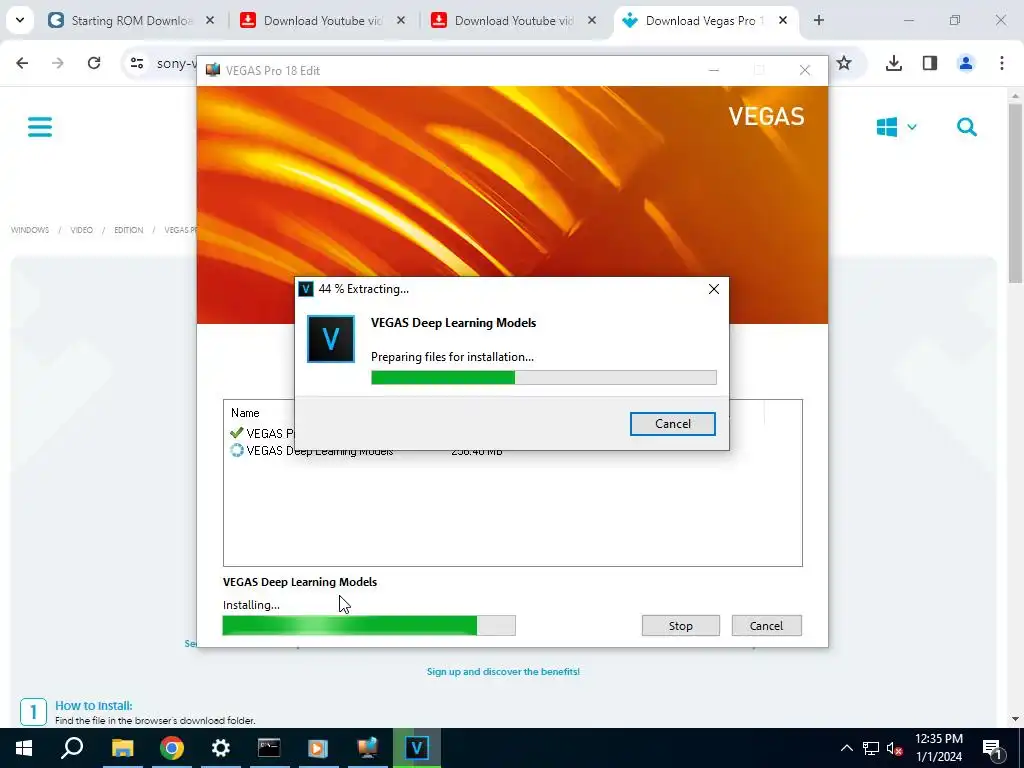Click the green checkmark beside VEGAS Pro row
This screenshot has height=768, width=1024.
click(236, 433)
